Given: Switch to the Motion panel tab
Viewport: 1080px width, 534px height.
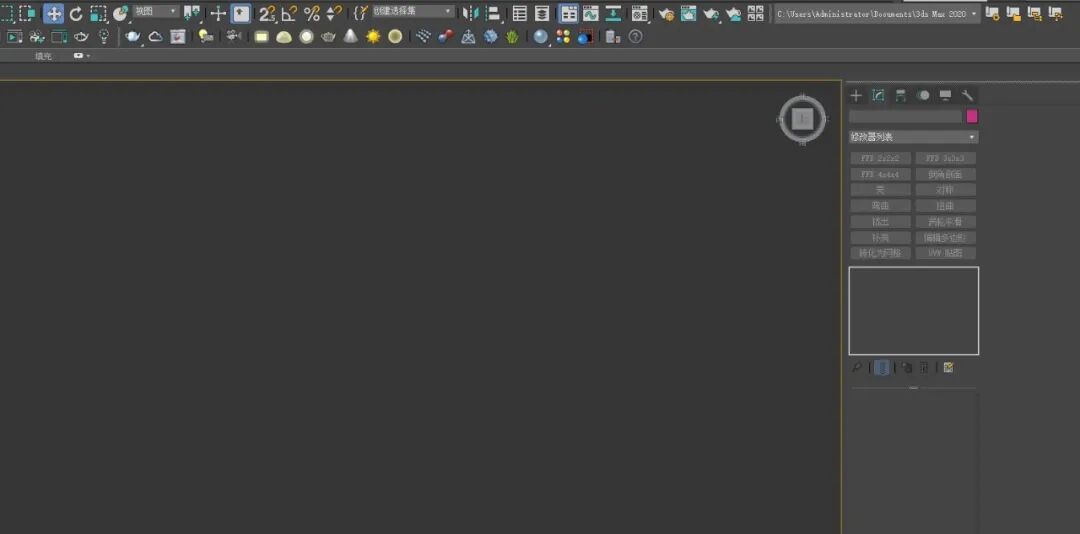Looking at the screenshot, I should click(x=923, y=96).
